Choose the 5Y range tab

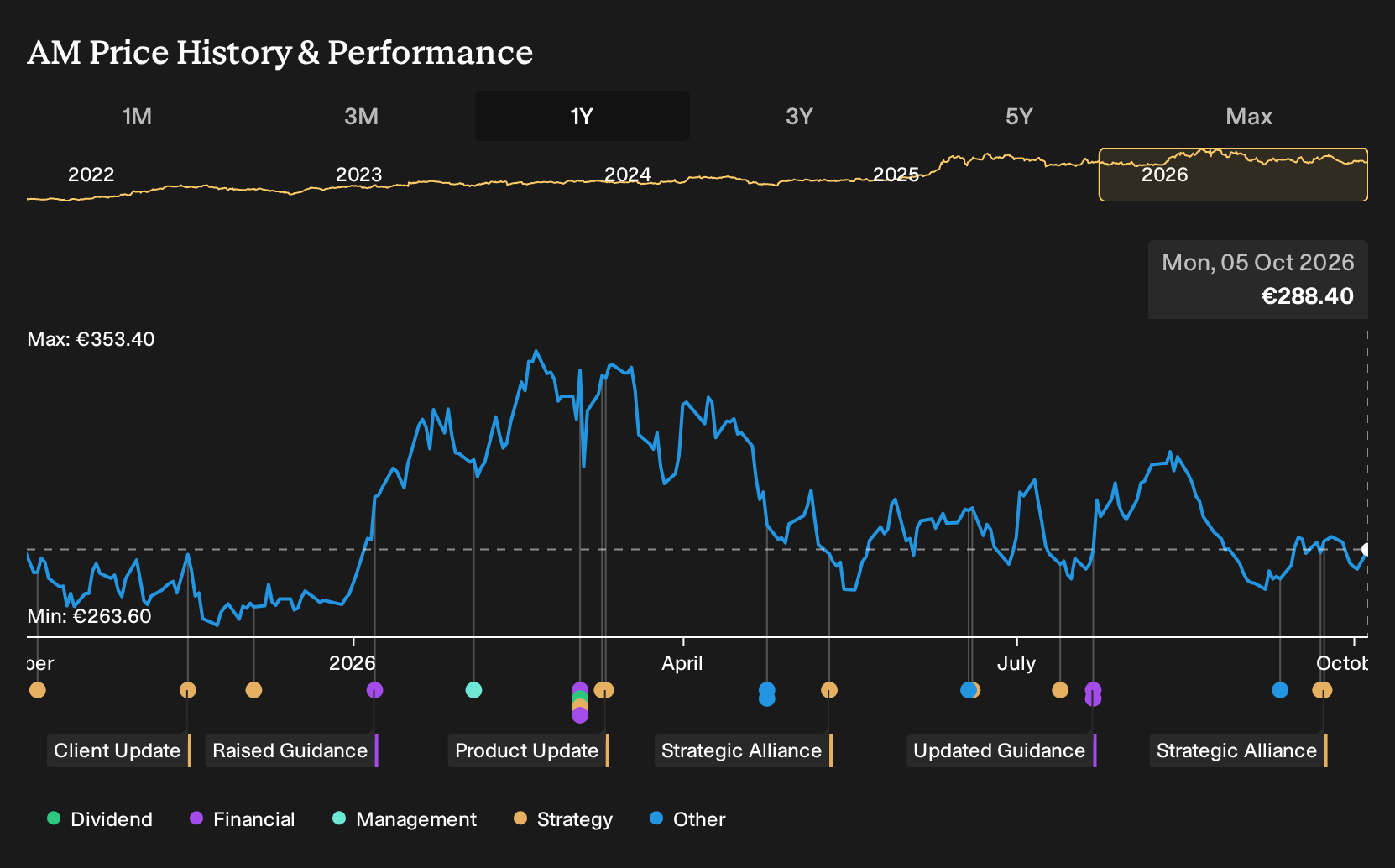1019,116
